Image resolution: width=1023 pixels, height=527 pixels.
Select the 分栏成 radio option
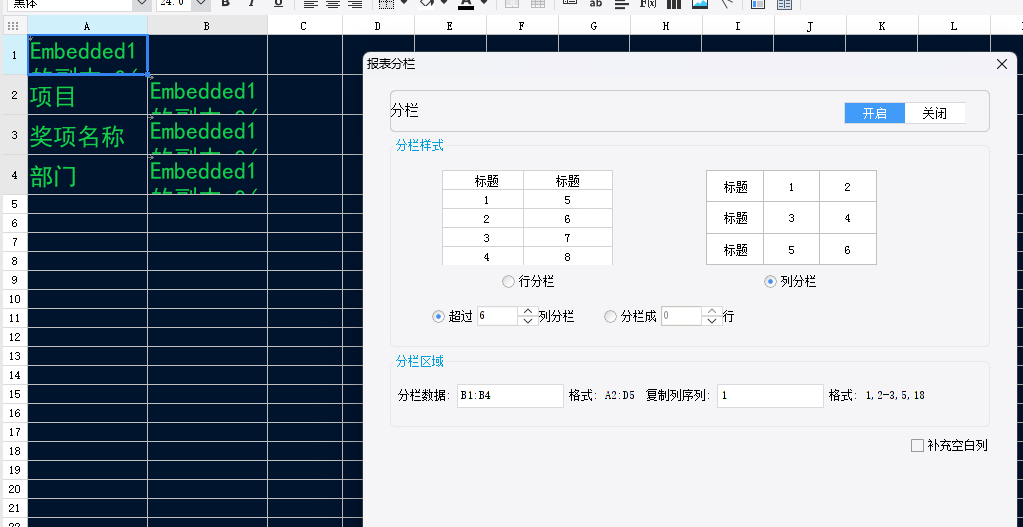click(x=611, y=316)
